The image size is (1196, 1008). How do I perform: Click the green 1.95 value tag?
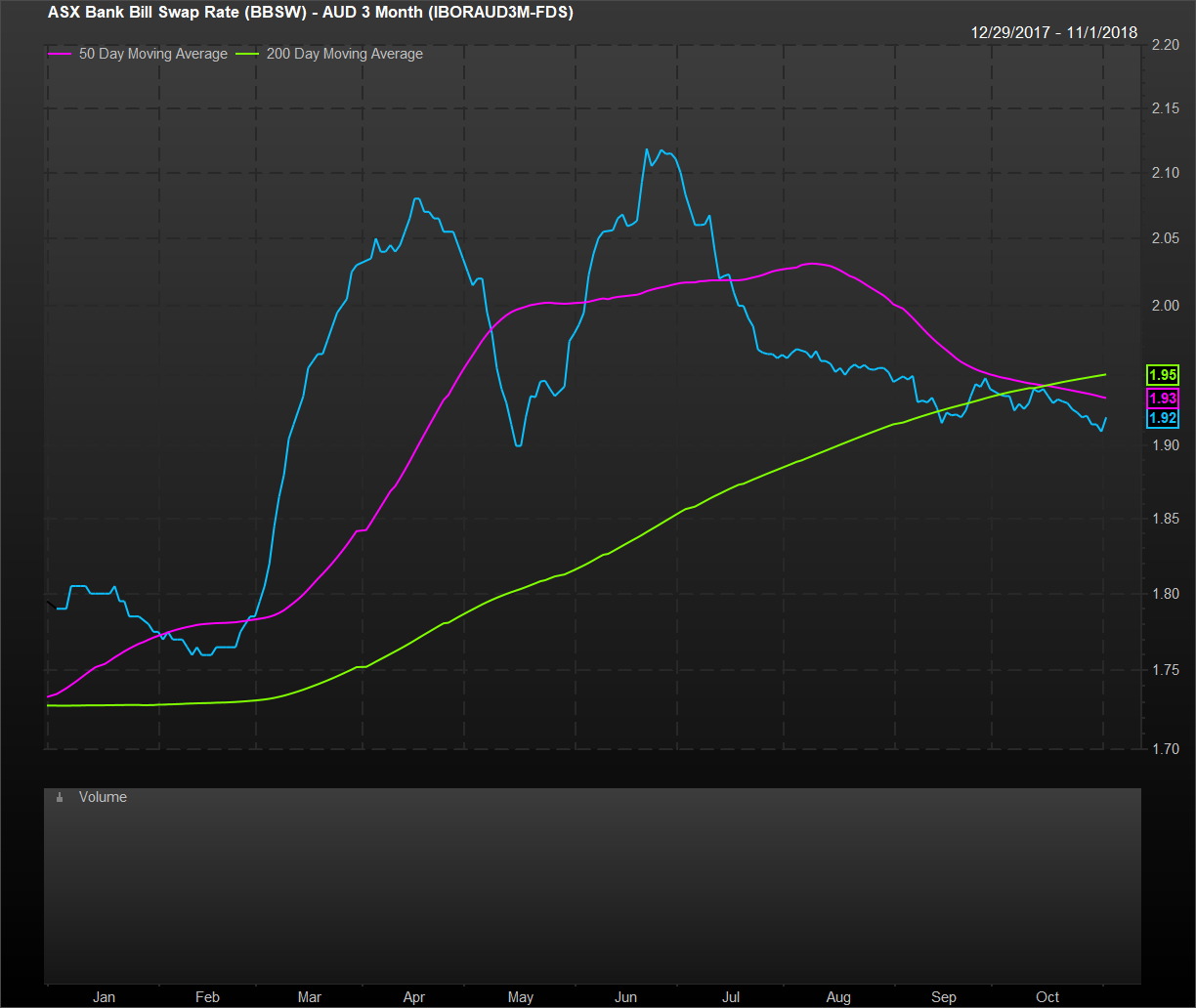(1164, 375)
